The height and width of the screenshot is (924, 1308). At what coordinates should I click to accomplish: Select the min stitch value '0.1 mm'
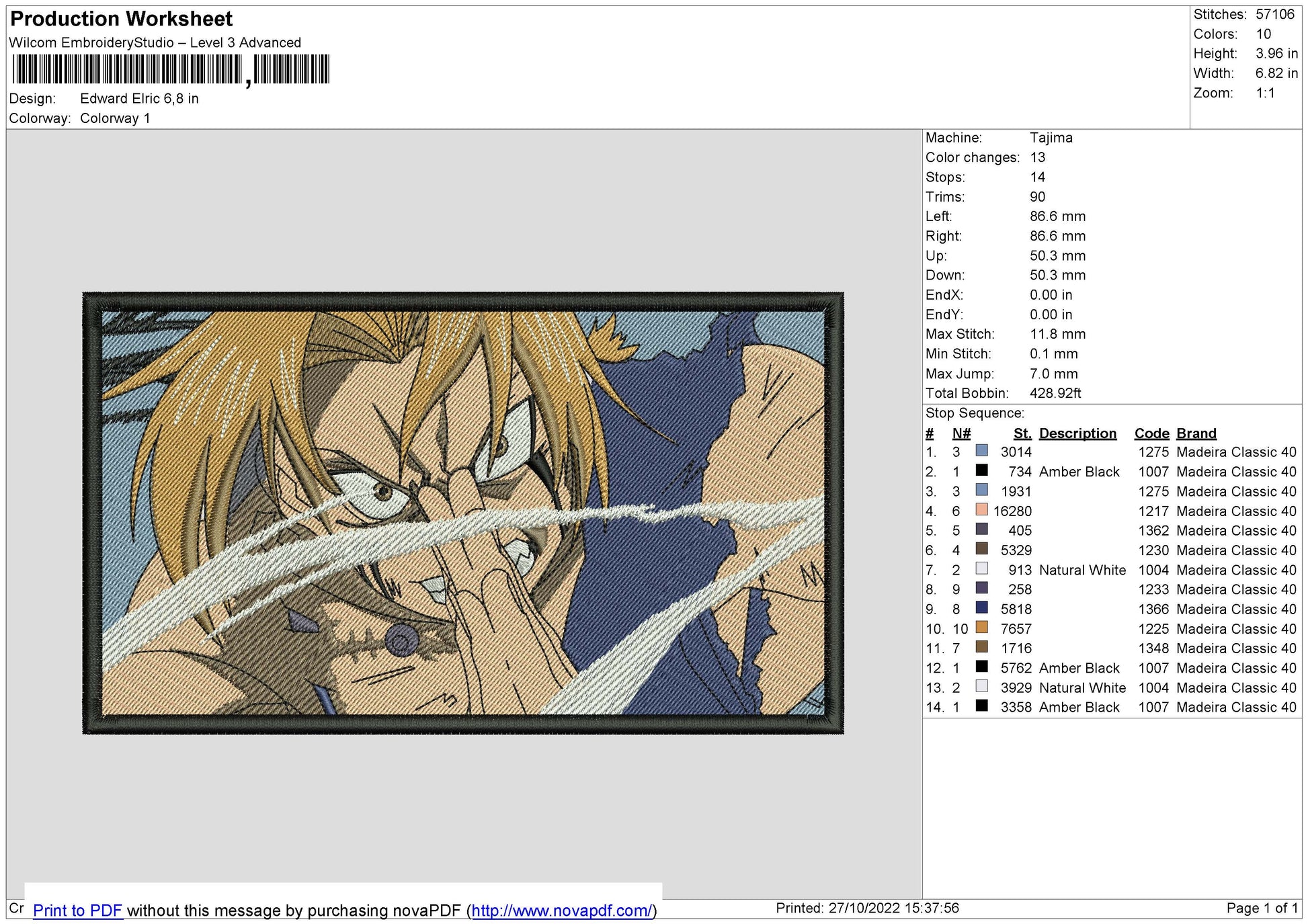(x=1054, y=353)
